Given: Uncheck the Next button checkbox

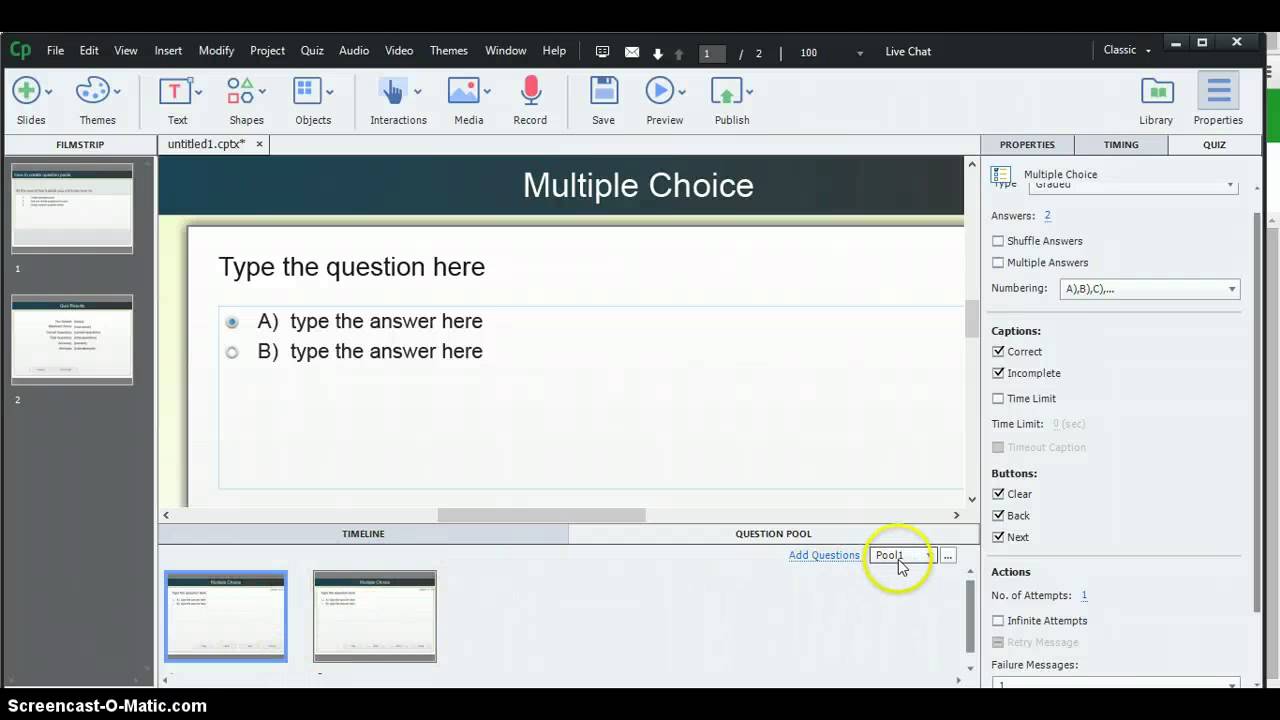Looking at the screenshot, I should [x=998, y=537].
